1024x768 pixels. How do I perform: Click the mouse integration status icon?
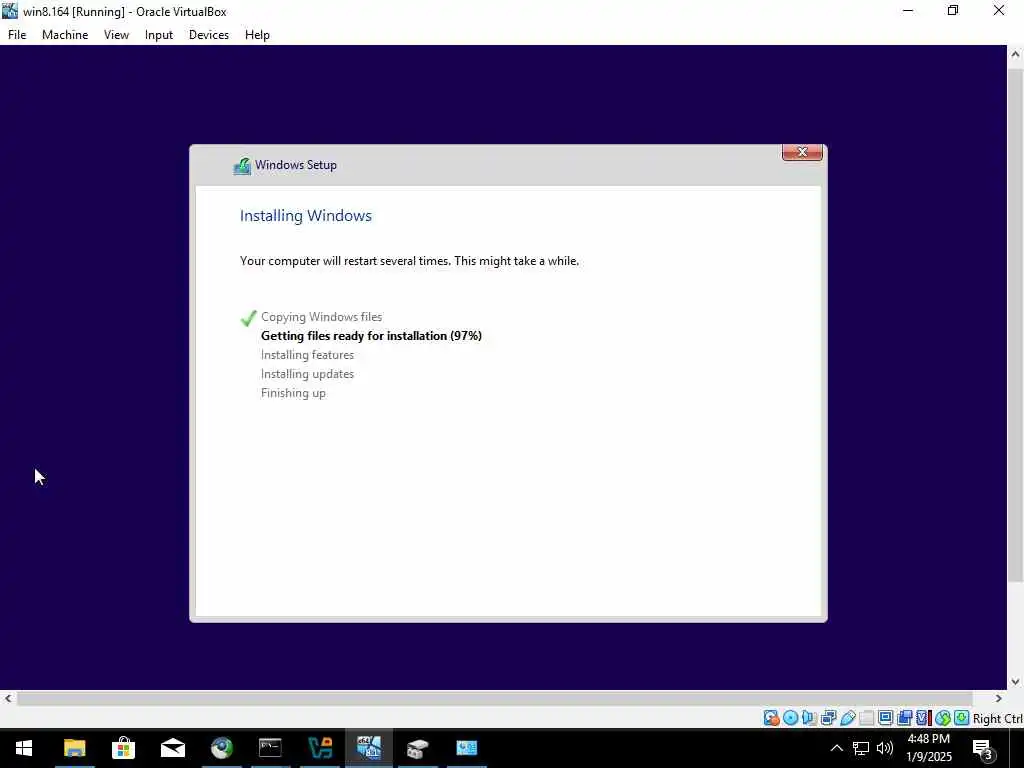tap(942, 718)
